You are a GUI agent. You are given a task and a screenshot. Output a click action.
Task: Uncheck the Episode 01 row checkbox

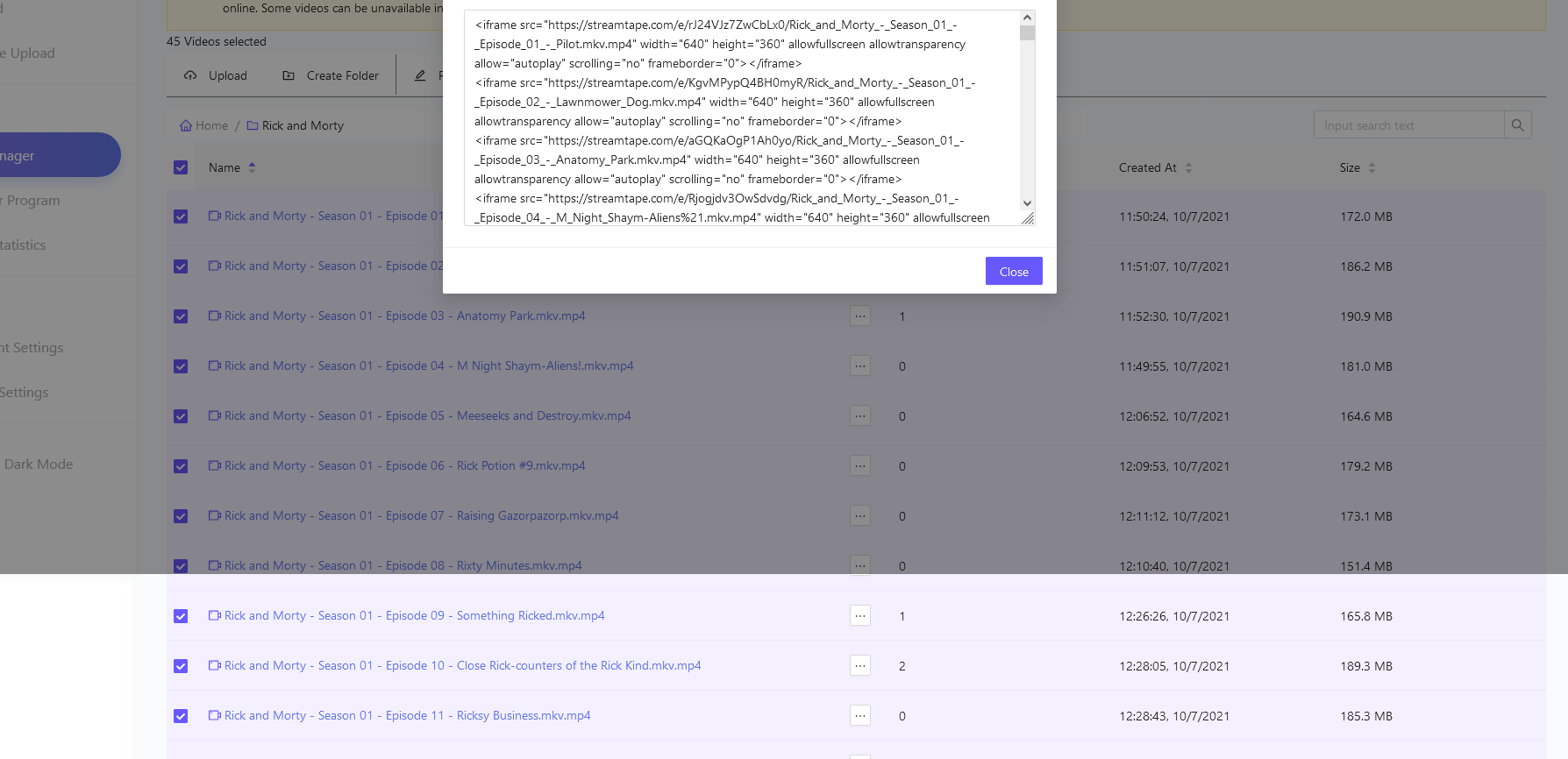coord(181,216)
